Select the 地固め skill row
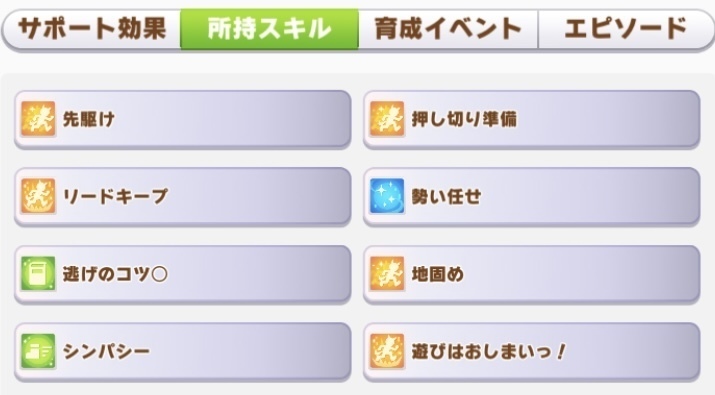 pyautogui.click(x=532, y=274)
